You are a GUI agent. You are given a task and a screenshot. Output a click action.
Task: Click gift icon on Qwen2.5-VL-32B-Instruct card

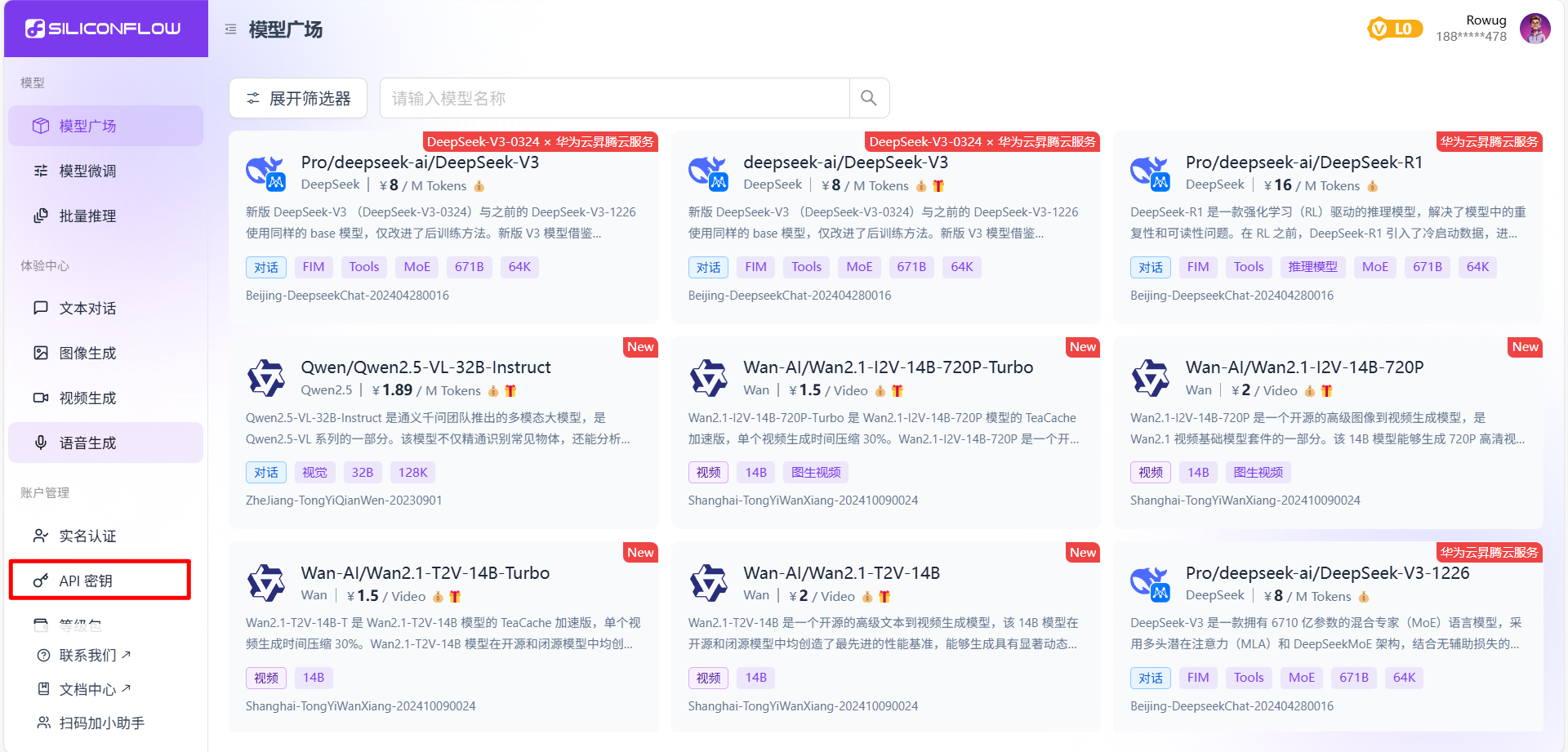click(510, 391)
